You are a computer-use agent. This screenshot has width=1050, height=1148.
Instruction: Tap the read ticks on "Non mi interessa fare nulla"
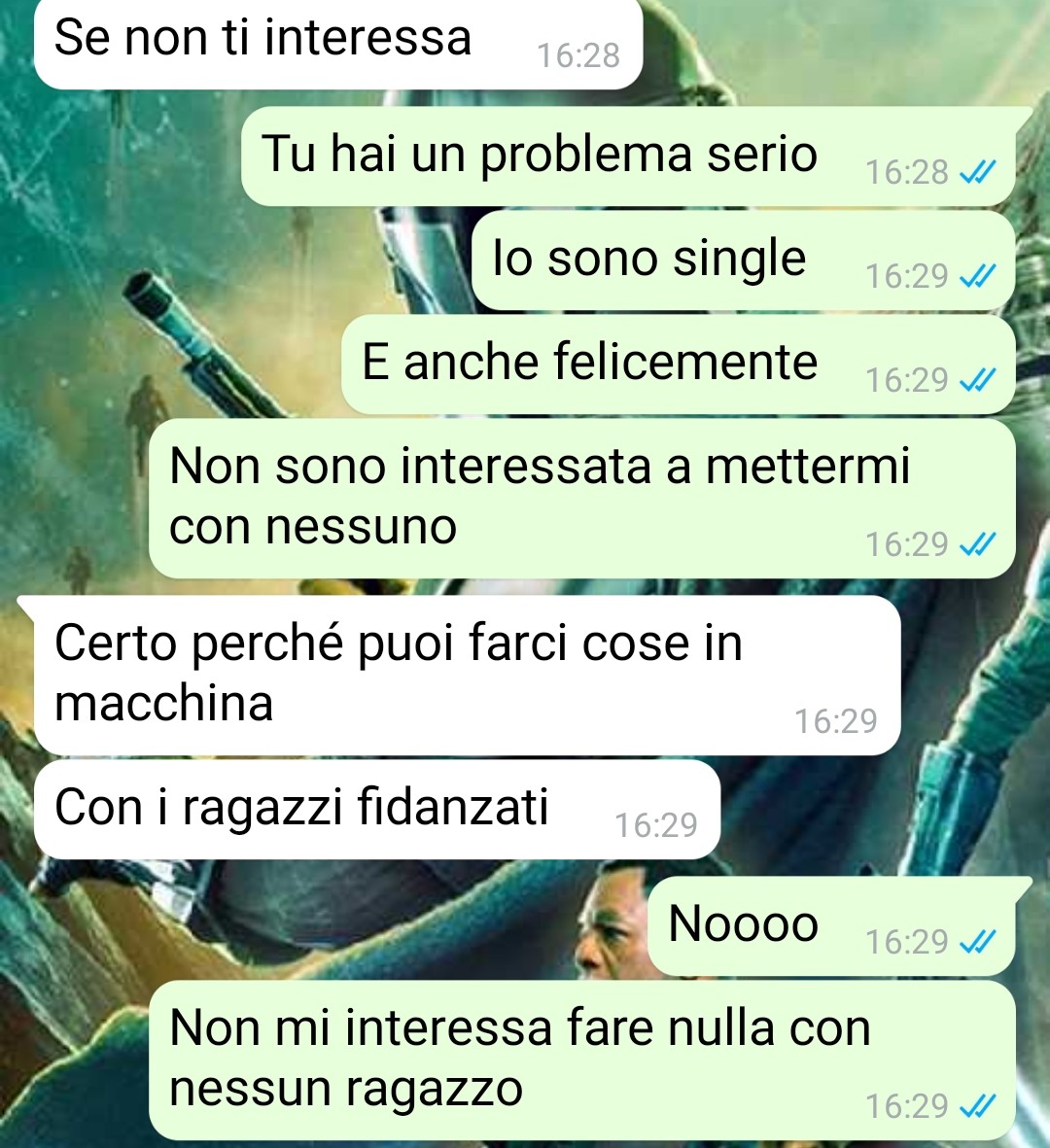977,1105
